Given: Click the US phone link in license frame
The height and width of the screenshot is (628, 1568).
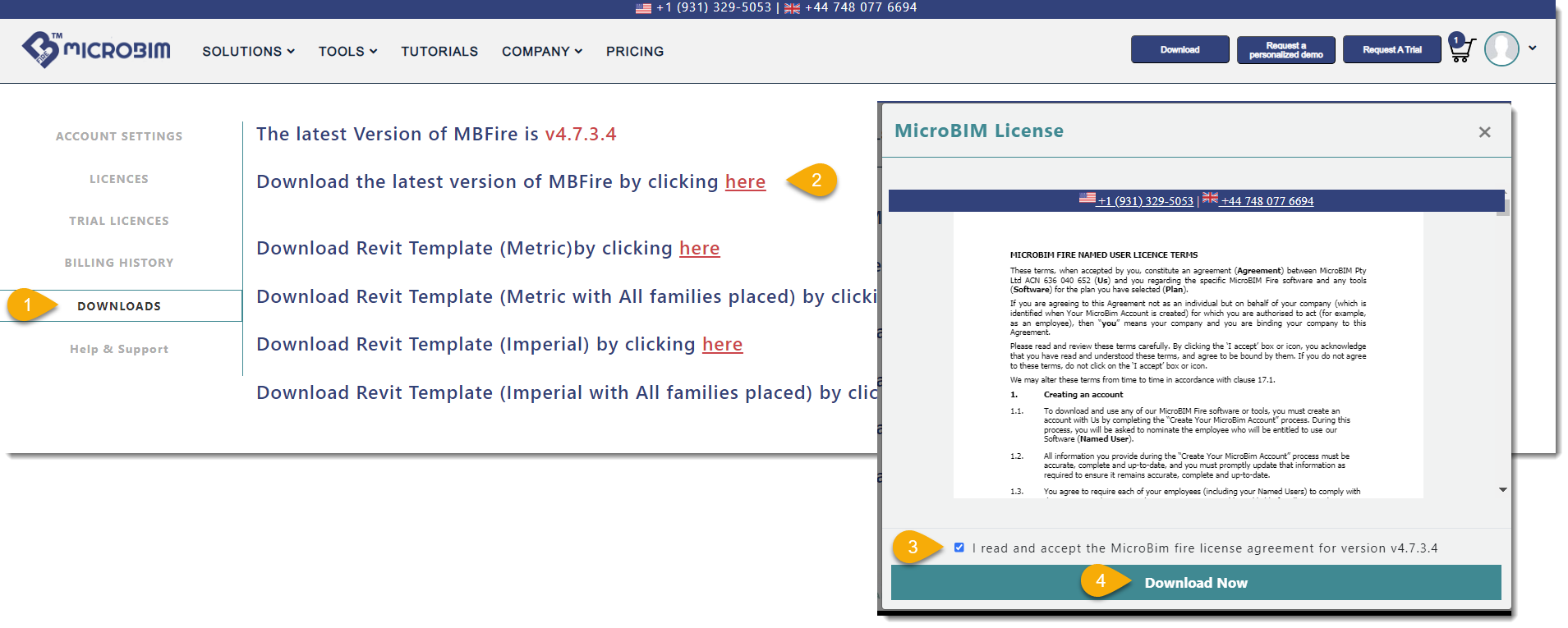Looking at the screenshot, I should click(x=1145, y=201).
